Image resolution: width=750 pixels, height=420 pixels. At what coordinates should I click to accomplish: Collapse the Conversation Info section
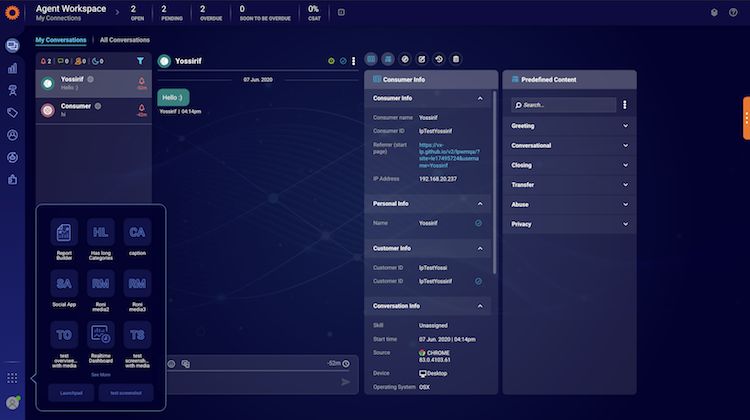pos(479,305)
